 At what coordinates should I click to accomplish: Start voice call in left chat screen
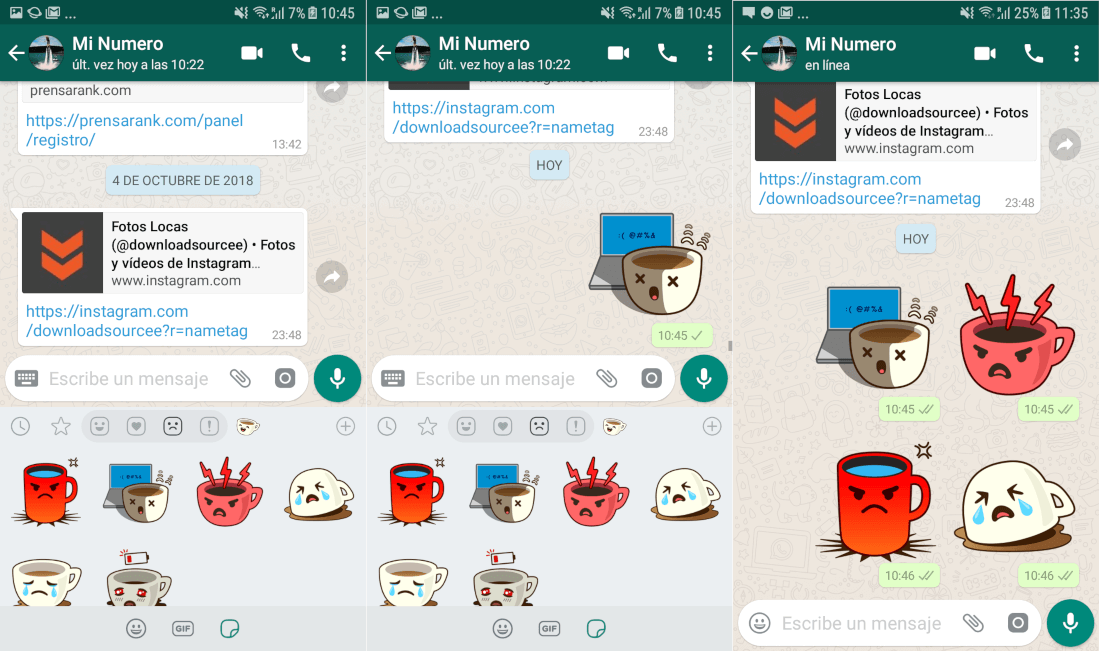tap(301, 53)
